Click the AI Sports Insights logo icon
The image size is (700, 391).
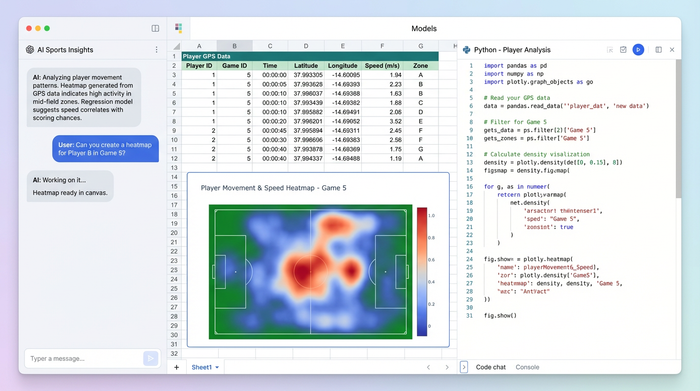point(30,50)
